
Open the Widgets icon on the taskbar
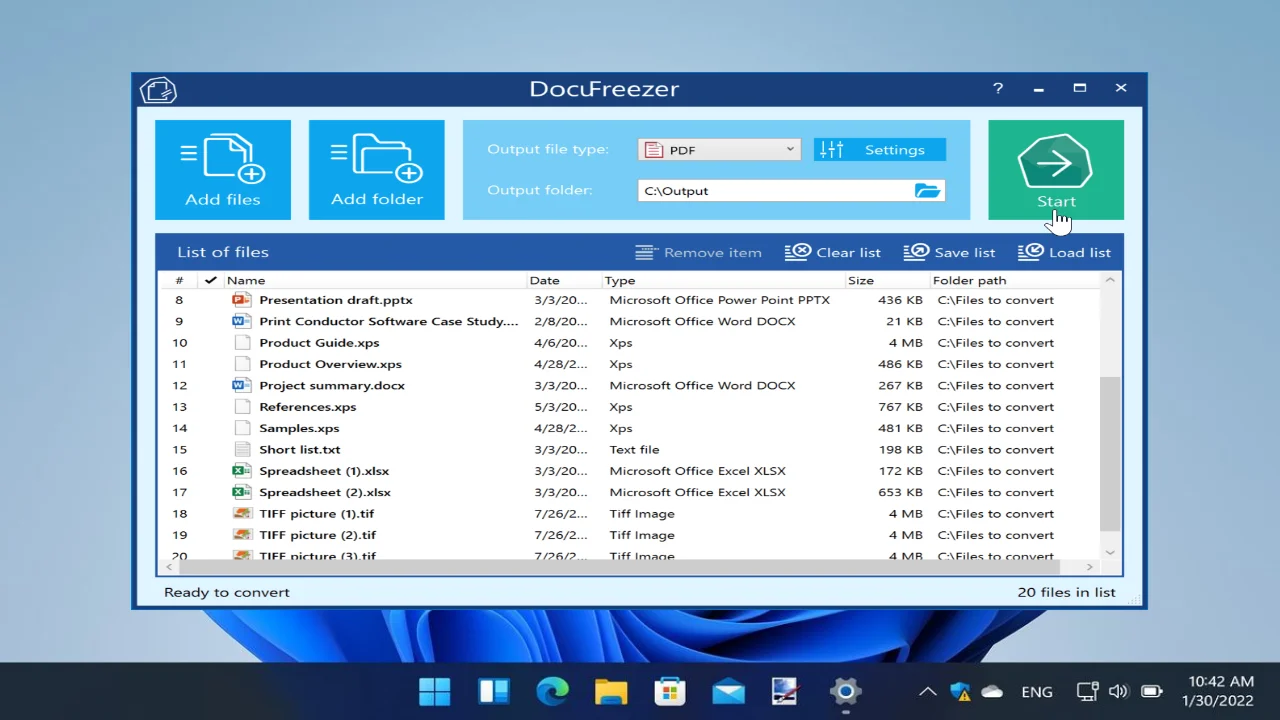[494, 691]
